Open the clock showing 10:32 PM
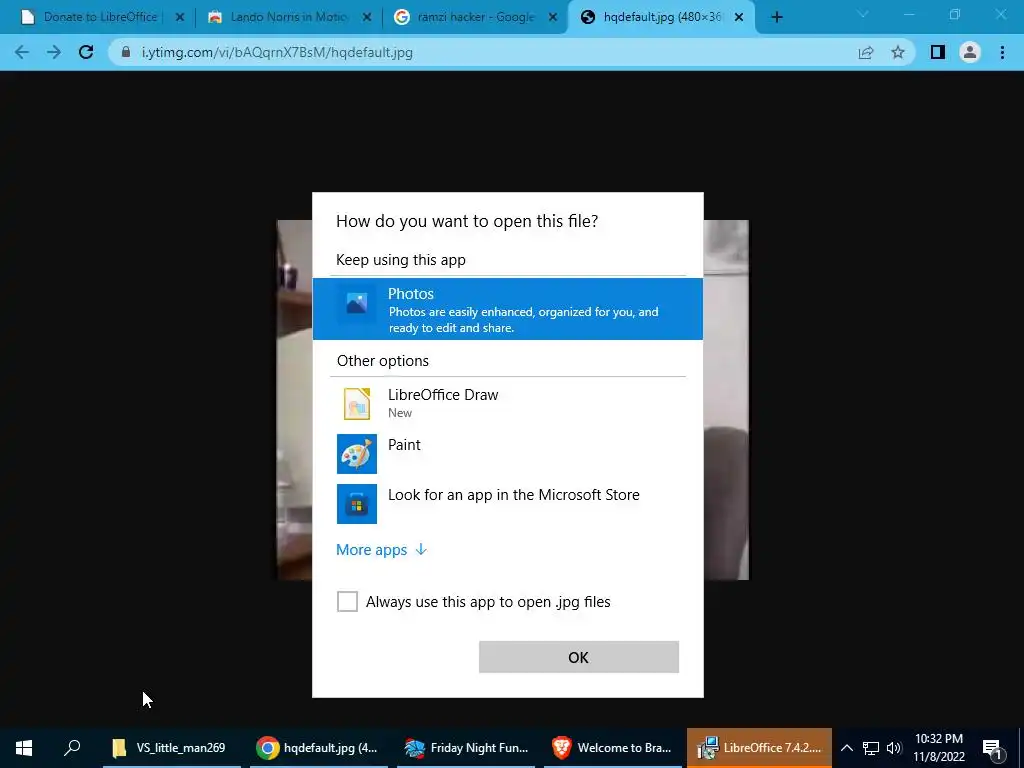The image size is (1024, 768). 938,748
